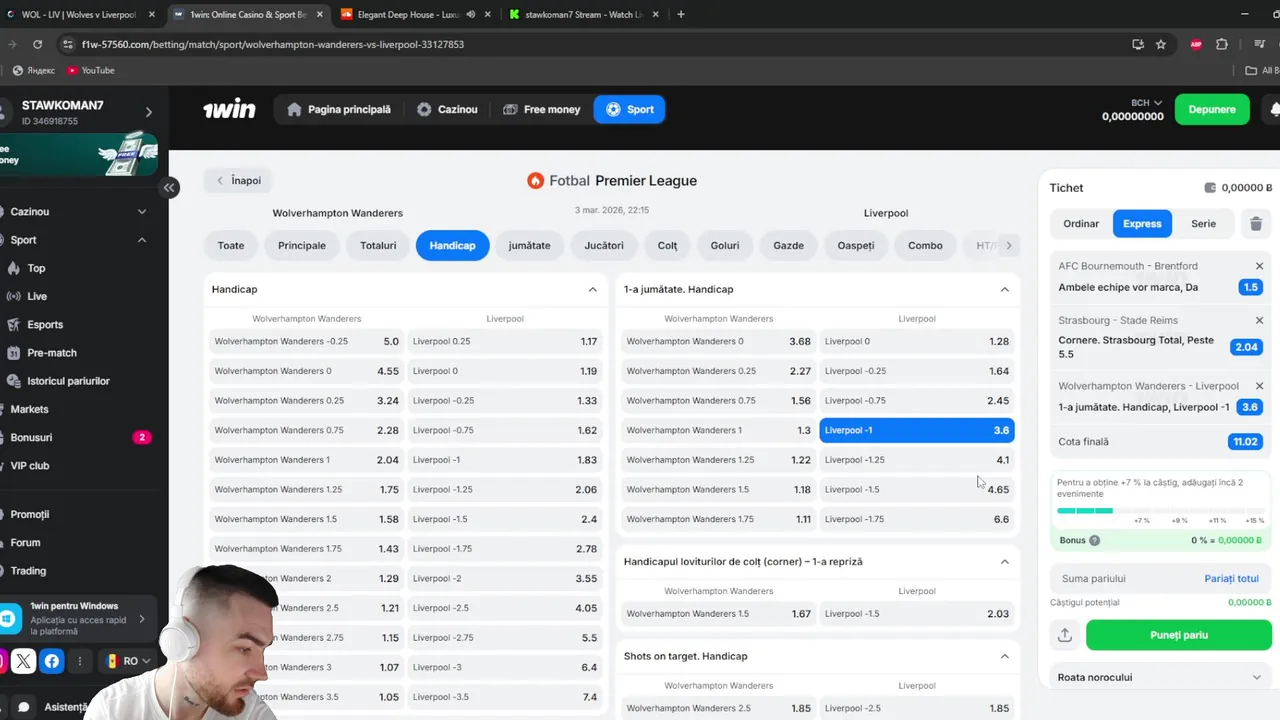Image resolution: width=1280 pixels, height=720 pixels.
Task: Select Wolverhampton Wanderers 0 first-half at 3.68
Action: (718, 341)
